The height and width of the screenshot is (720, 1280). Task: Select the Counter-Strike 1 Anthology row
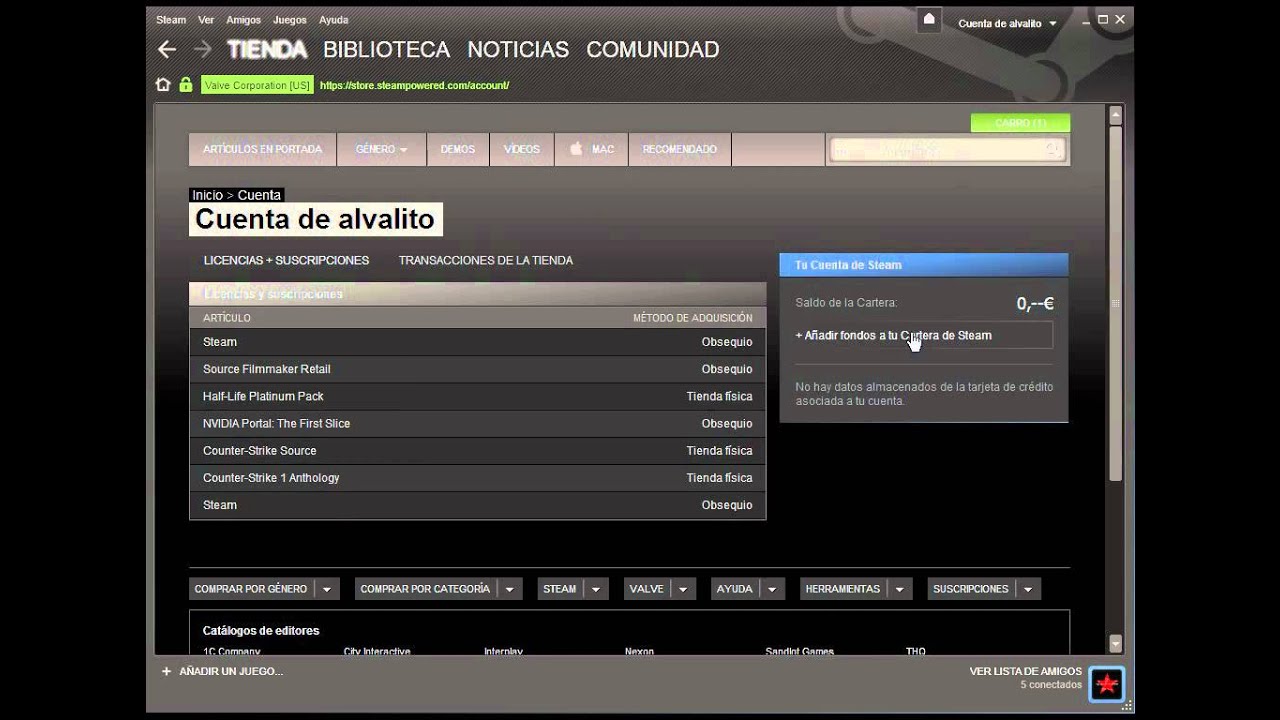pyautogui.click(x=477, y=478)
